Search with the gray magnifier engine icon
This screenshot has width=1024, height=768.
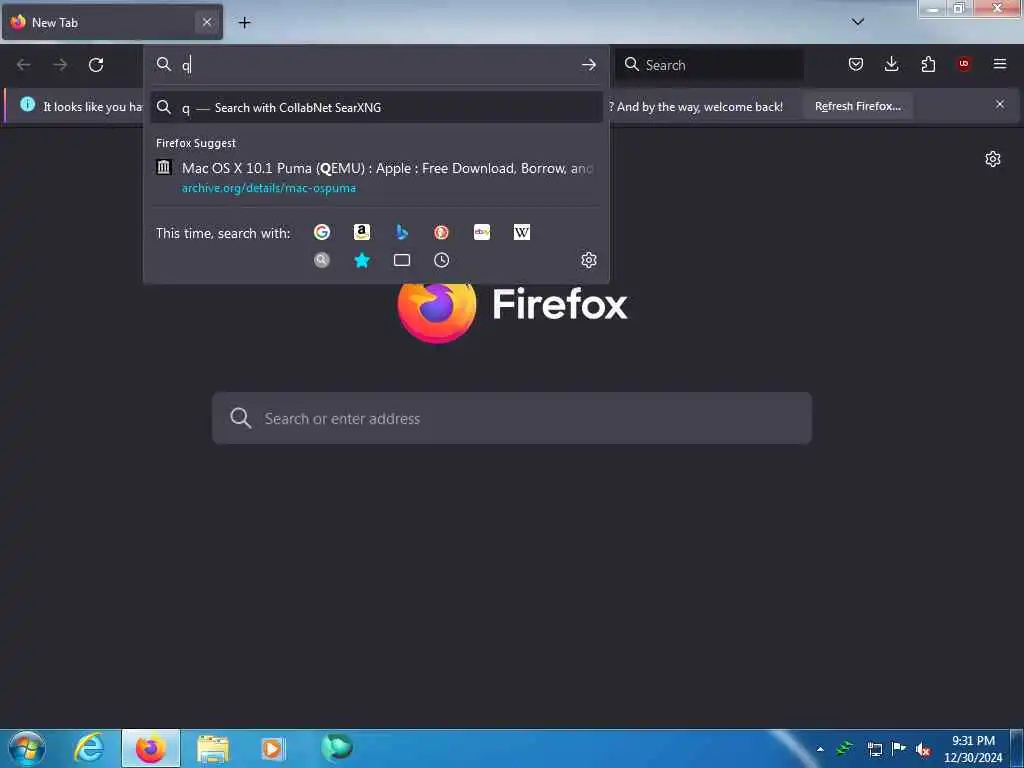(321, 260)
